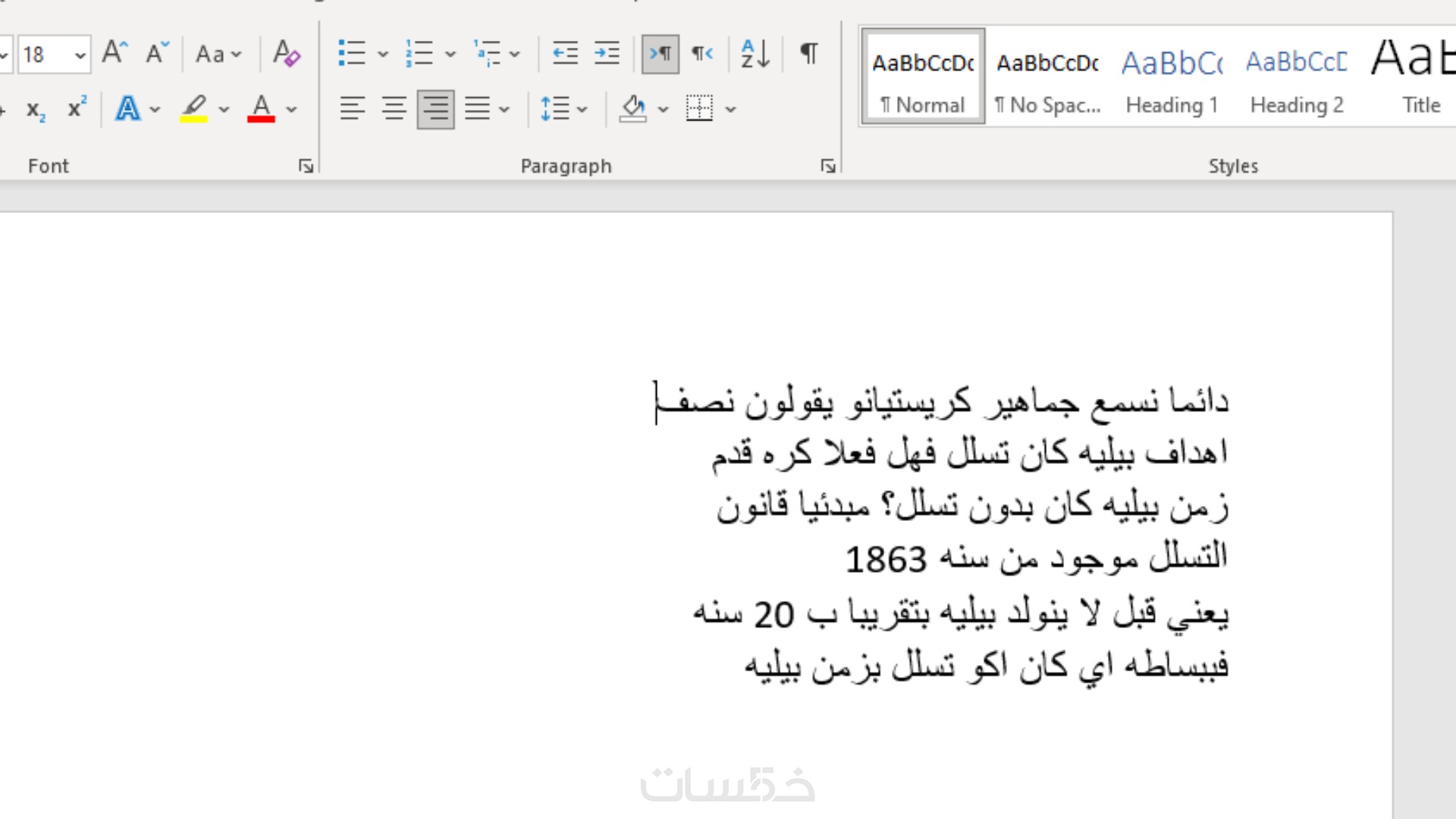Apply the yellow text highlight color
Screen dimensions: 1456x819
(194, 109)
